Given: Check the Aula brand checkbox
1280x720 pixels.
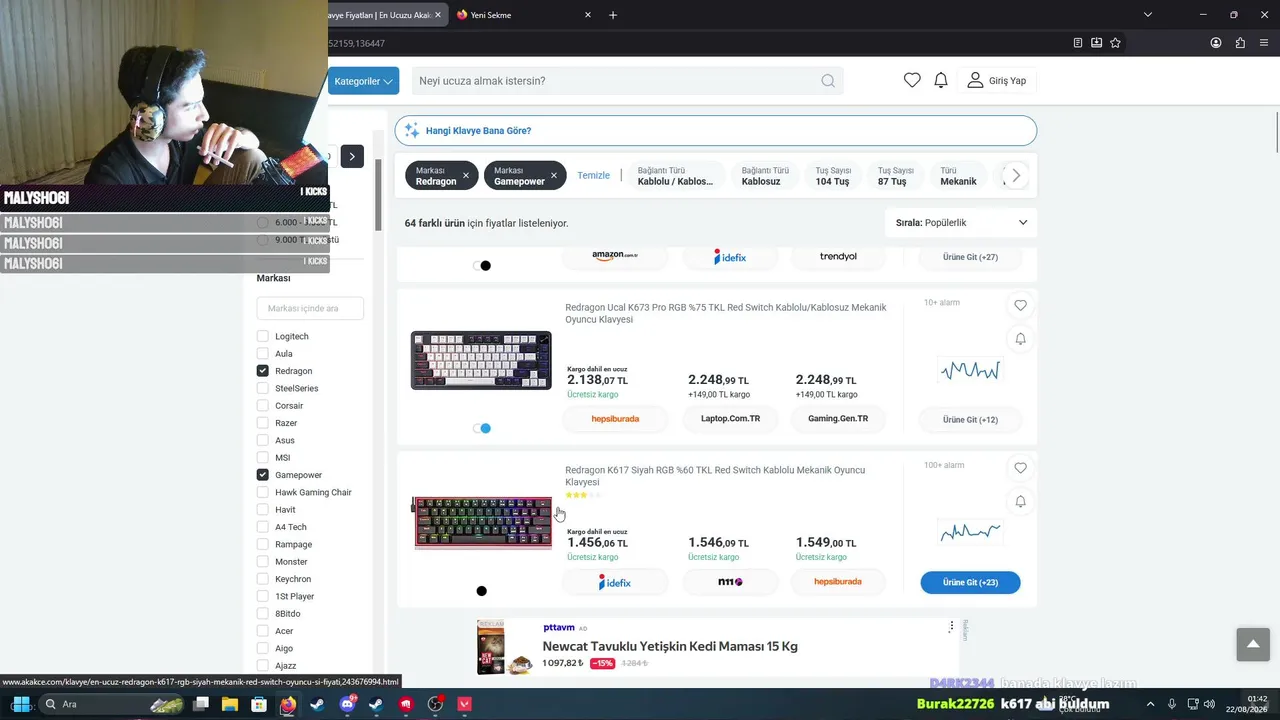Looking at the screenshot, I should coord(263,354).
